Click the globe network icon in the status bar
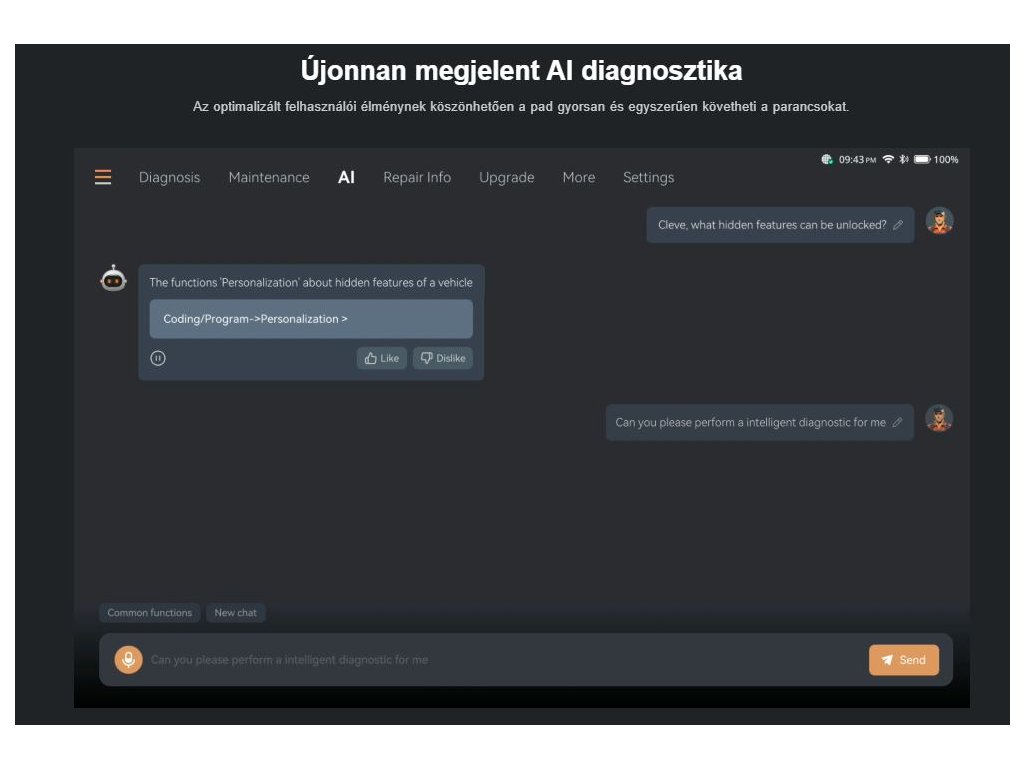Screen dimensions: 1024x768 pyautogui.click(x=827, y=159)
